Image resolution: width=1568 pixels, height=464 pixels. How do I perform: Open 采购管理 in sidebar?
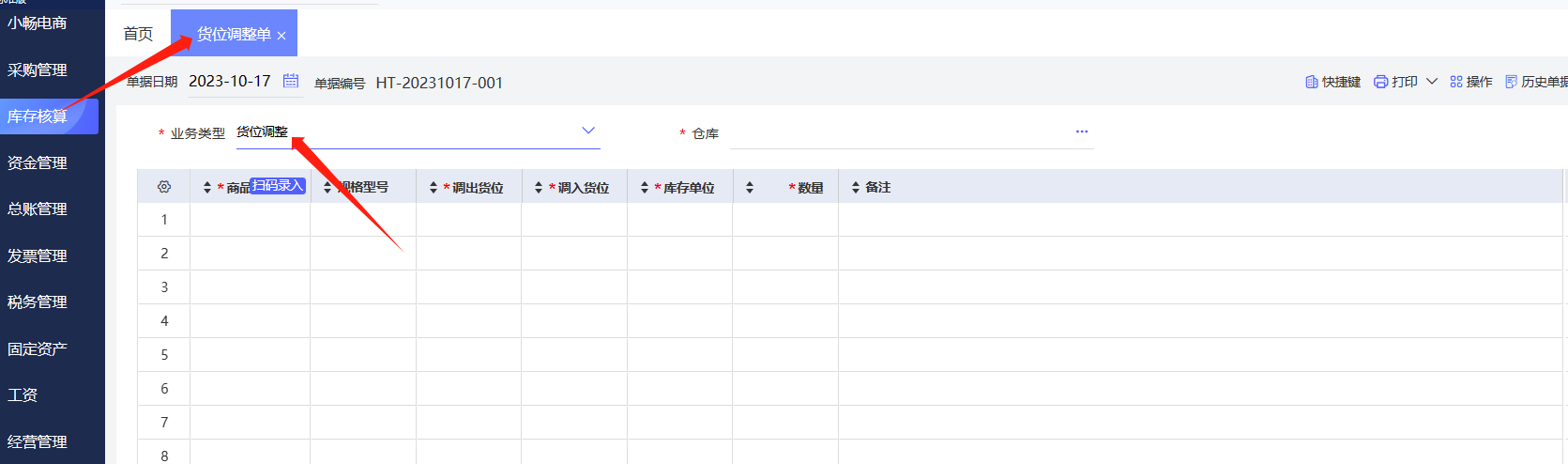click(38, 70)
